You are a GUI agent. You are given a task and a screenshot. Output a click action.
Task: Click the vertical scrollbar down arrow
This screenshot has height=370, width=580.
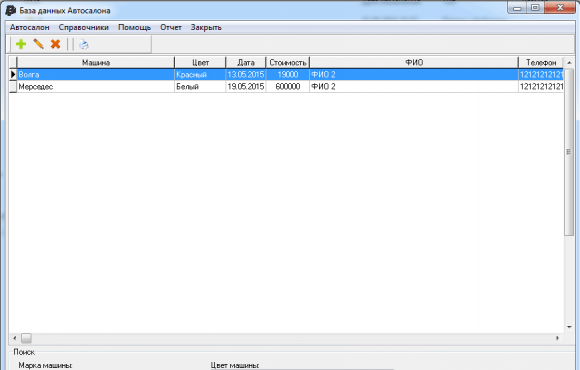[569, 327]
